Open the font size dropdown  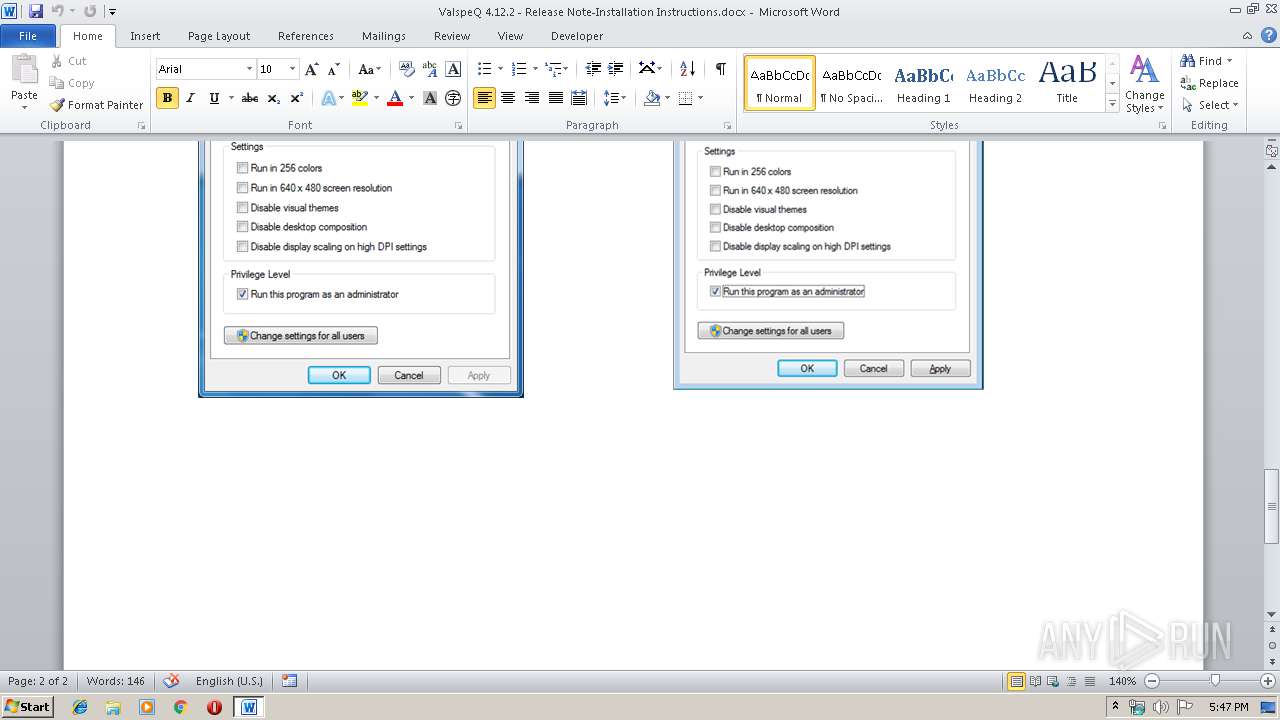(x=292, y=69)
